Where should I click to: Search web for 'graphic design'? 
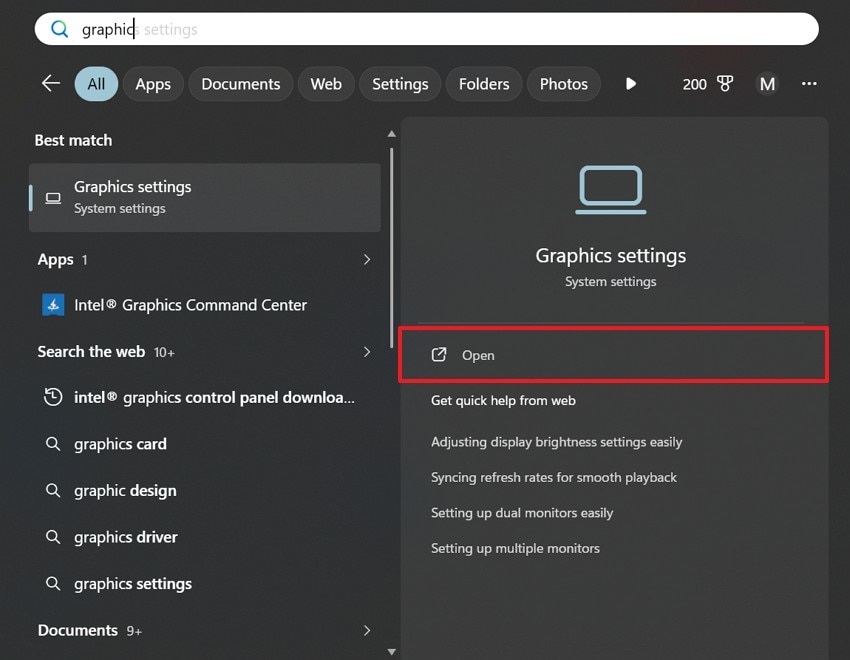[205, 490]
